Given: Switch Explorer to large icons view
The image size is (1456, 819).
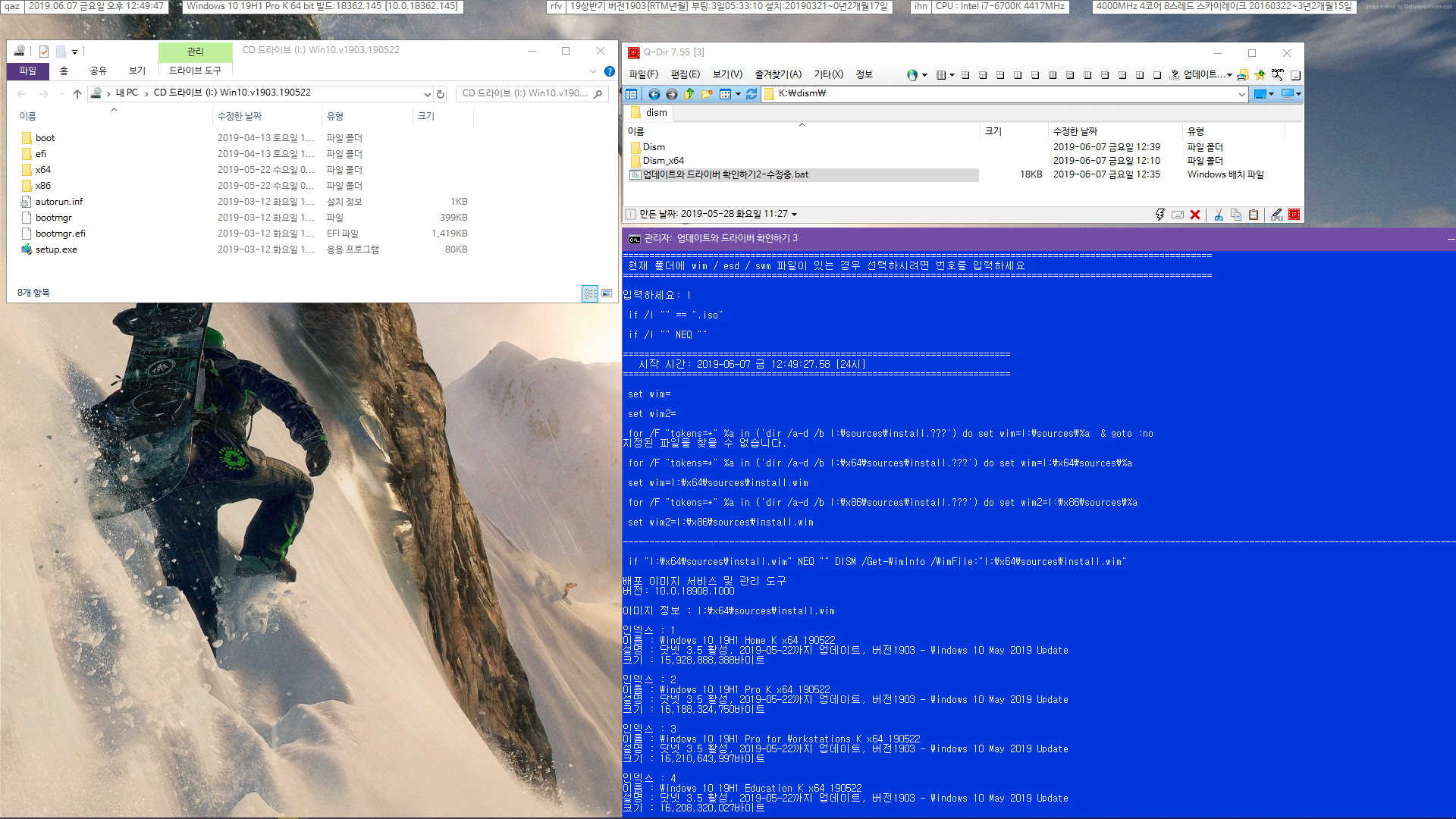Looking at the screenshot, I should tap(607, 293).
